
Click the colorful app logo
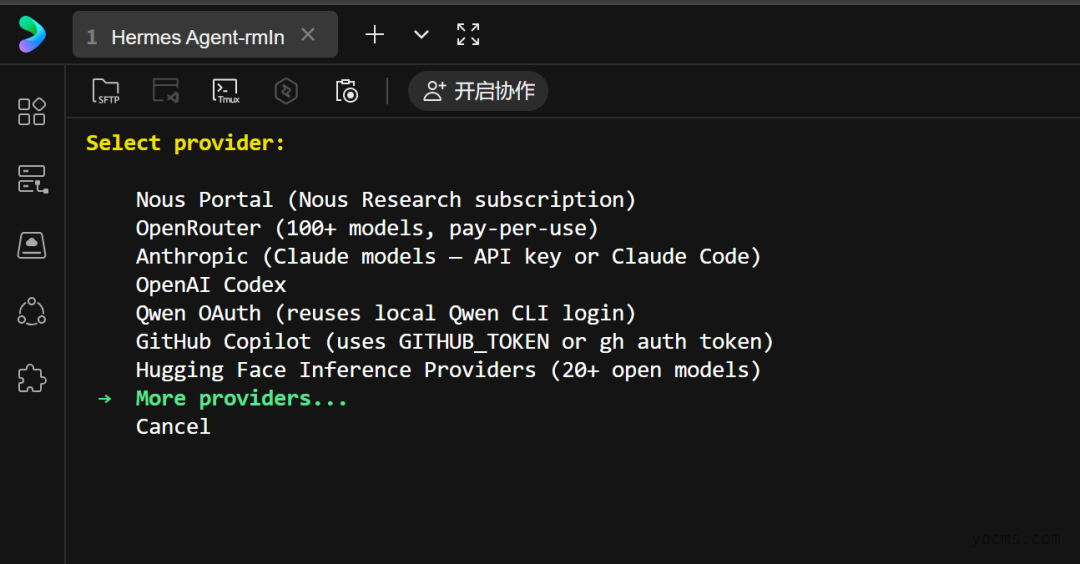[32, 35]
